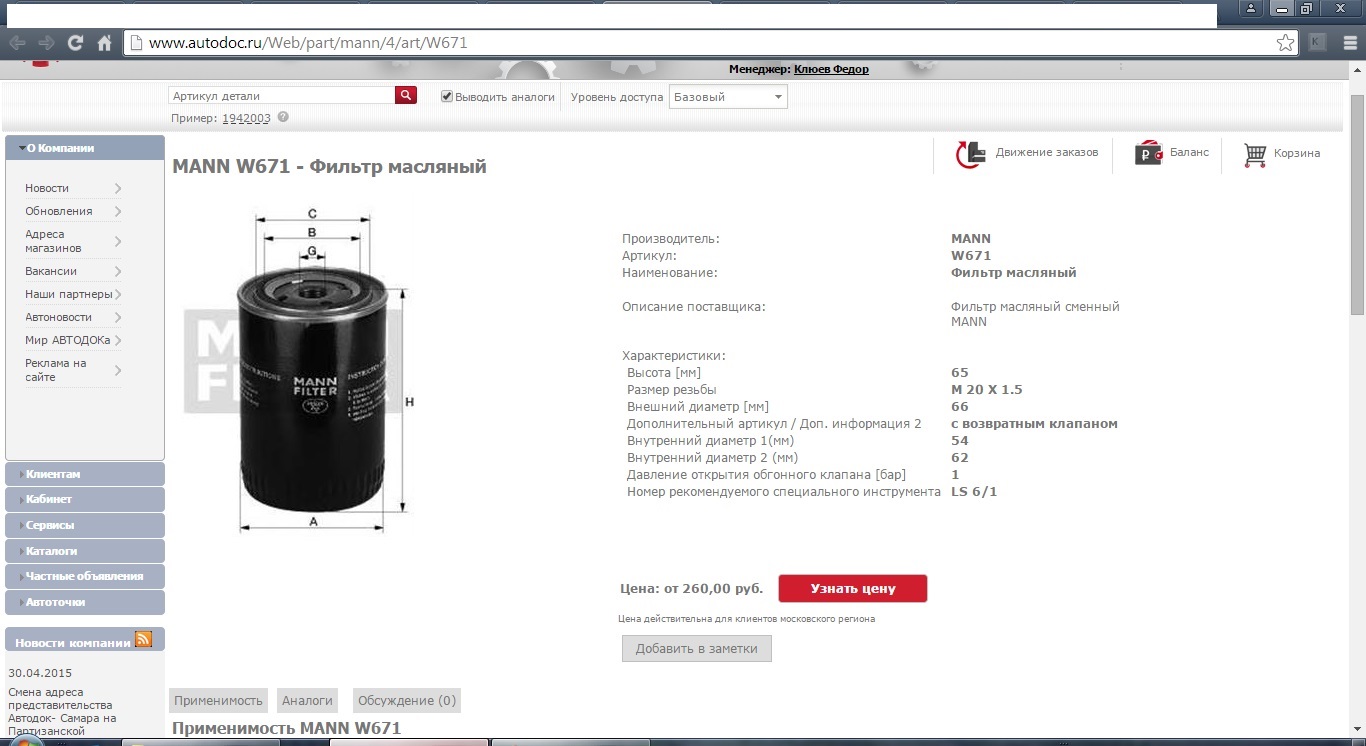The image size is (1366, 746).
Task: Expand the Кабинет sidebar section
Action: pos(85,499)
